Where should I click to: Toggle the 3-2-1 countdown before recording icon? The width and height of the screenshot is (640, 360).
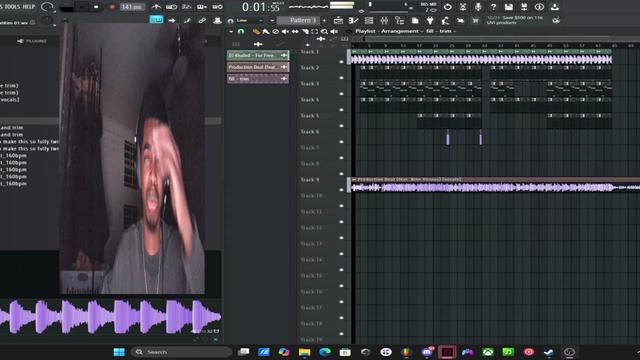click(x=186, y=7)
